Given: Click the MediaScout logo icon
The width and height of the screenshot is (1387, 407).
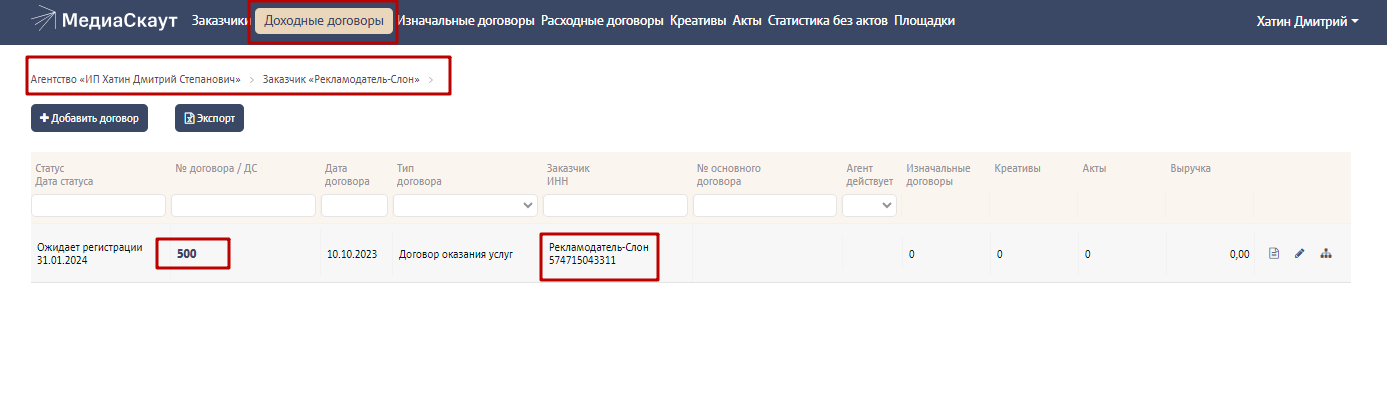Looking at the screenshot, I should point(43,20).
